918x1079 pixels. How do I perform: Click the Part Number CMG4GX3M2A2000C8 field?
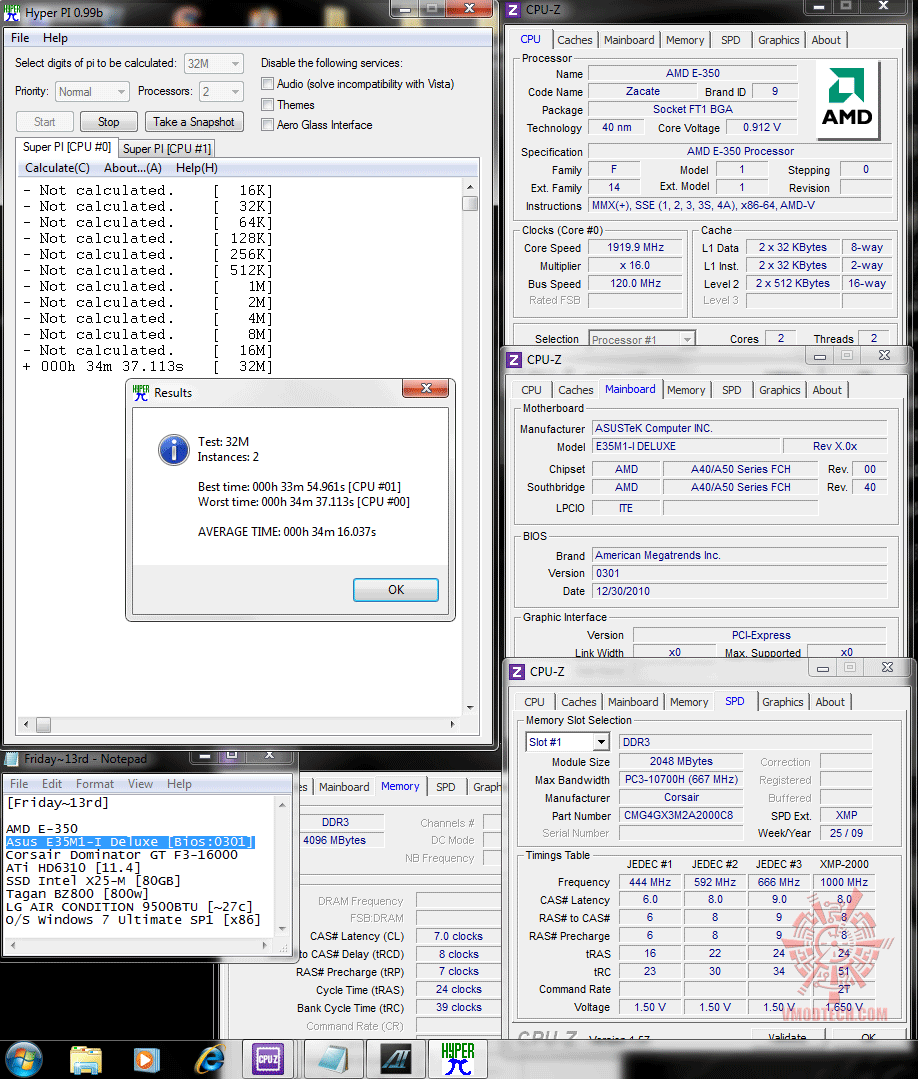coord(681,815)
